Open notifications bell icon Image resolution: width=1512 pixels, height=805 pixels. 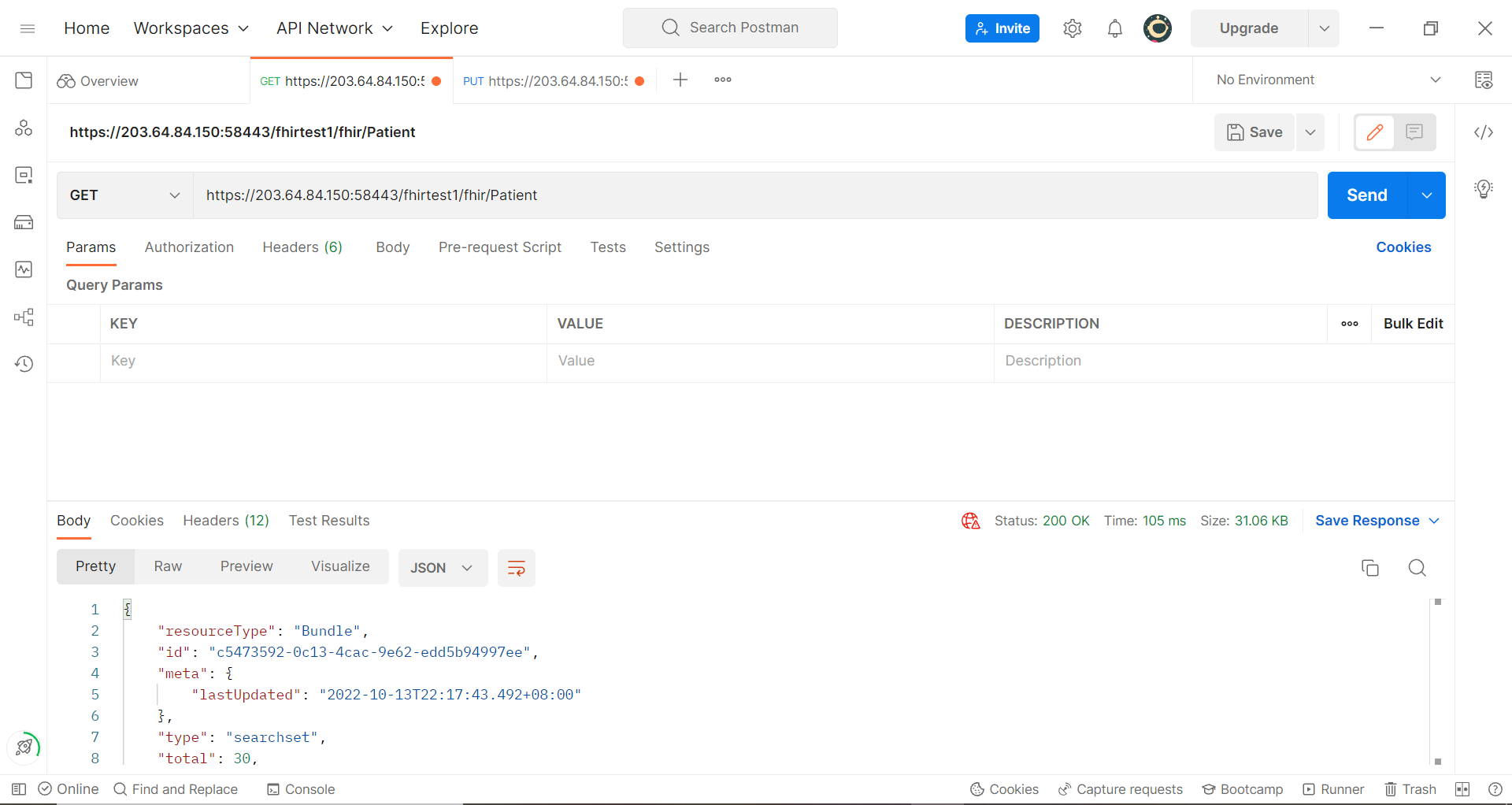(x=1114, y=28)
